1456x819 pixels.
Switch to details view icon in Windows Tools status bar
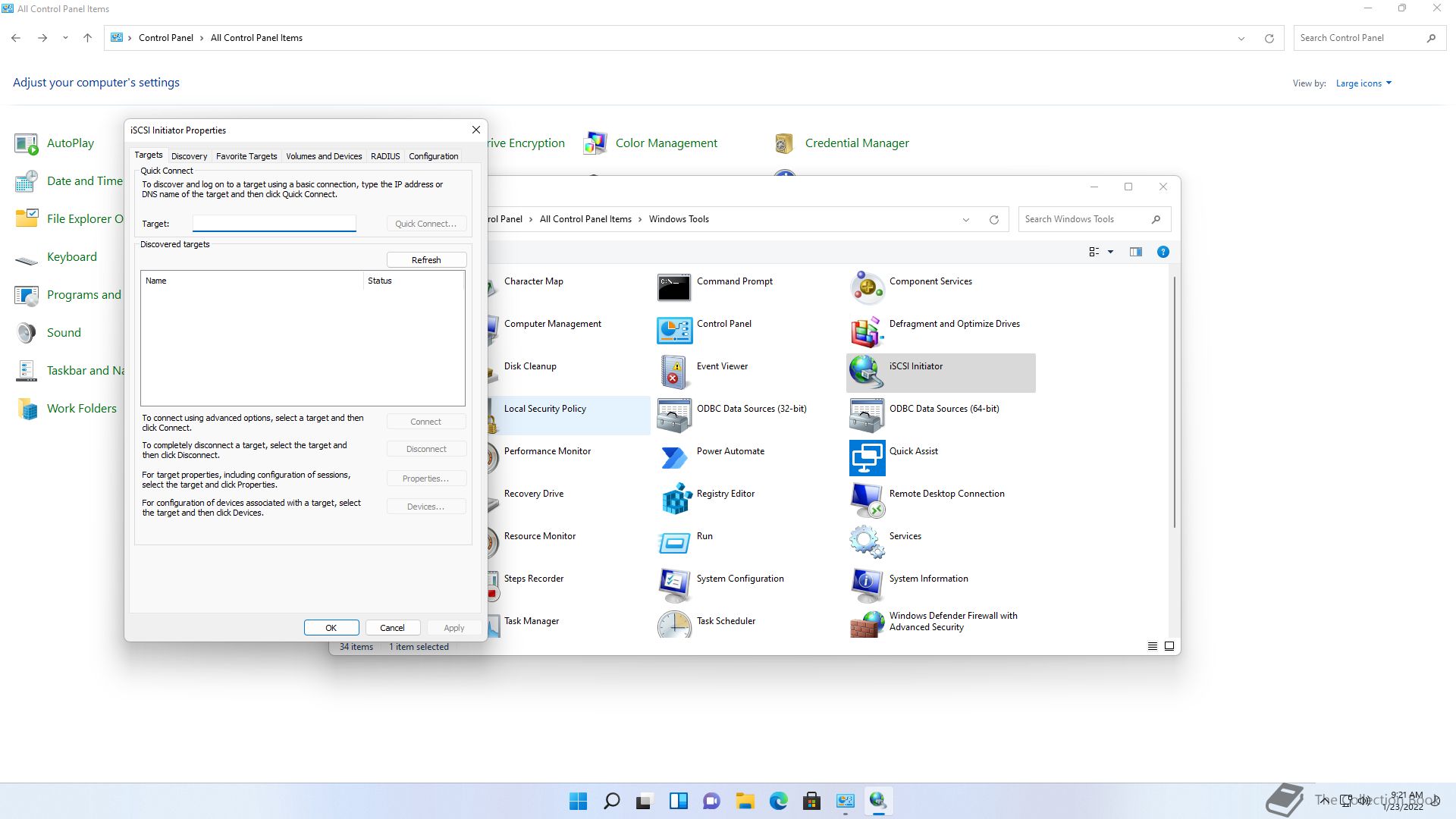click(1152, 646)
